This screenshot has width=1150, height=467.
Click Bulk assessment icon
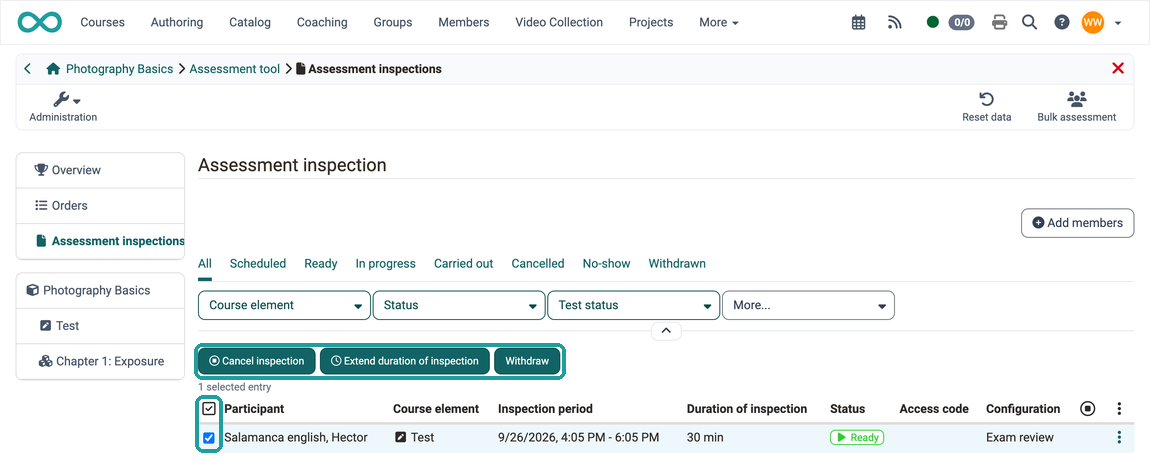point(1077,107)
